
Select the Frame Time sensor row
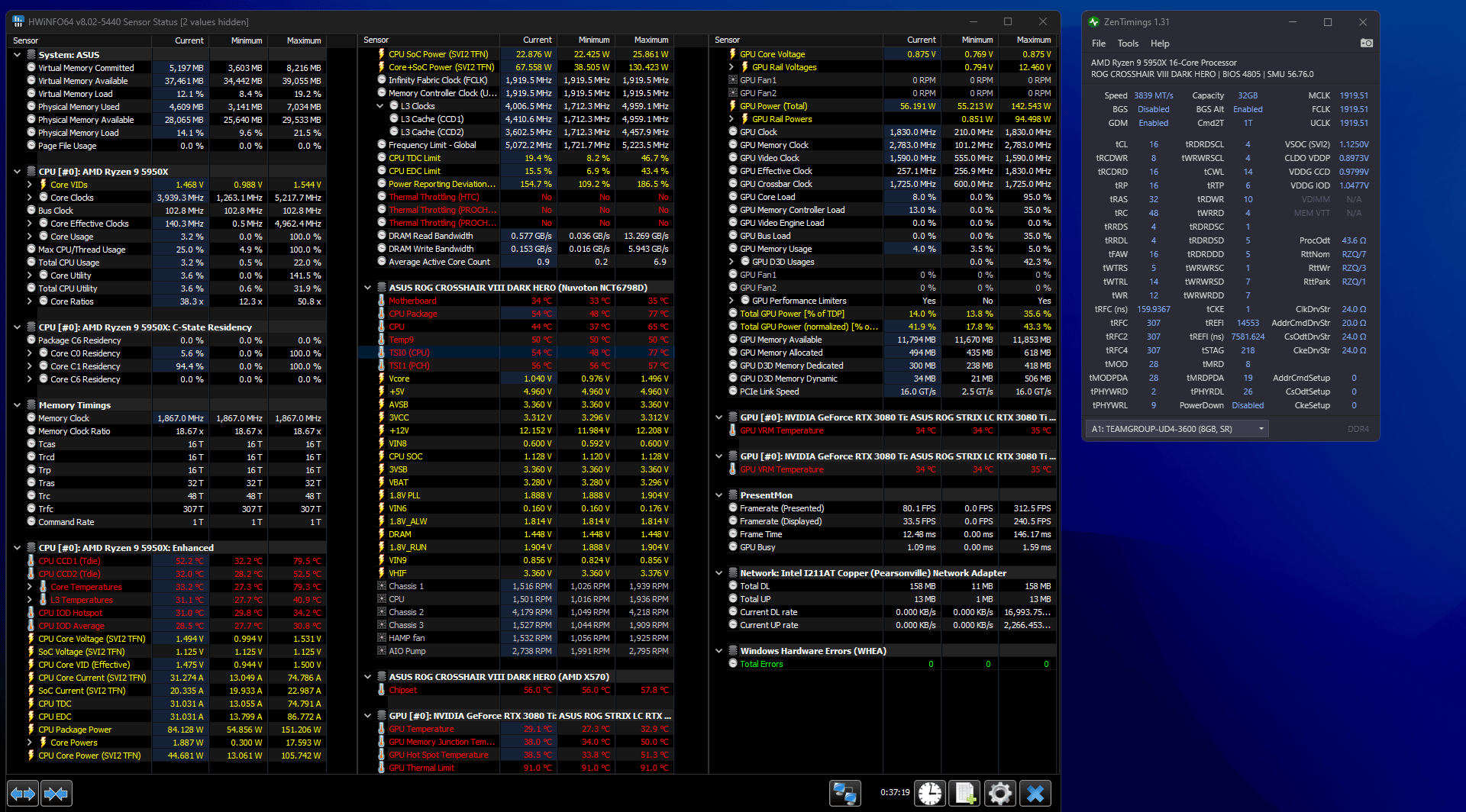[884, 534]
